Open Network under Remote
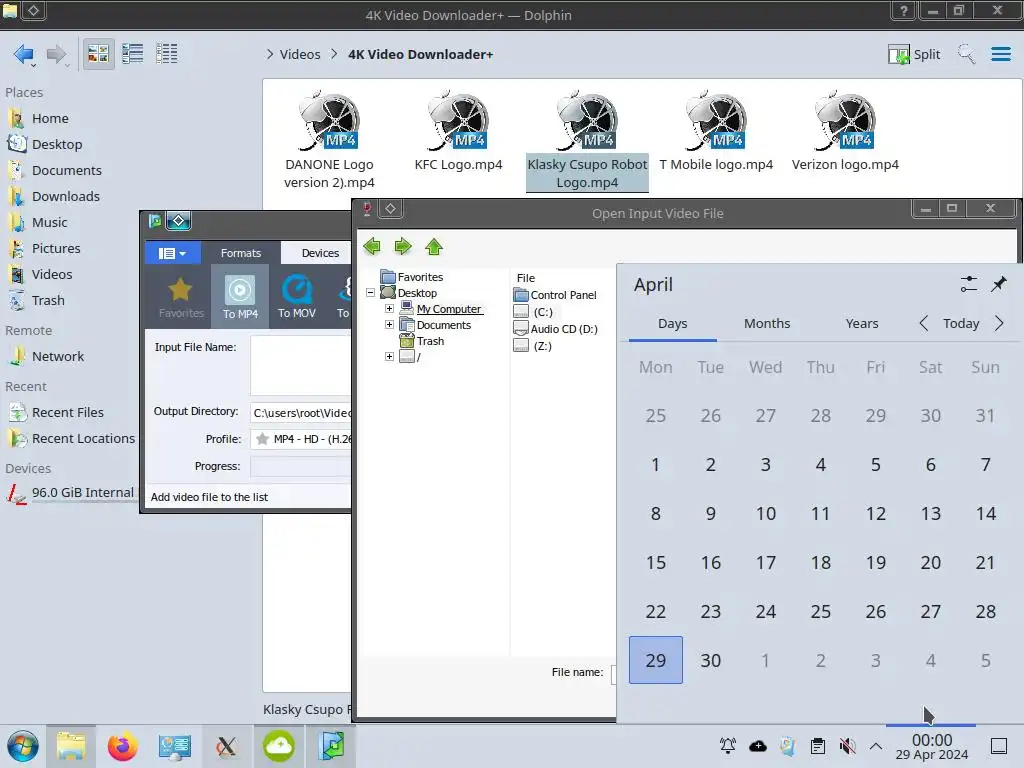 [57, 357]
